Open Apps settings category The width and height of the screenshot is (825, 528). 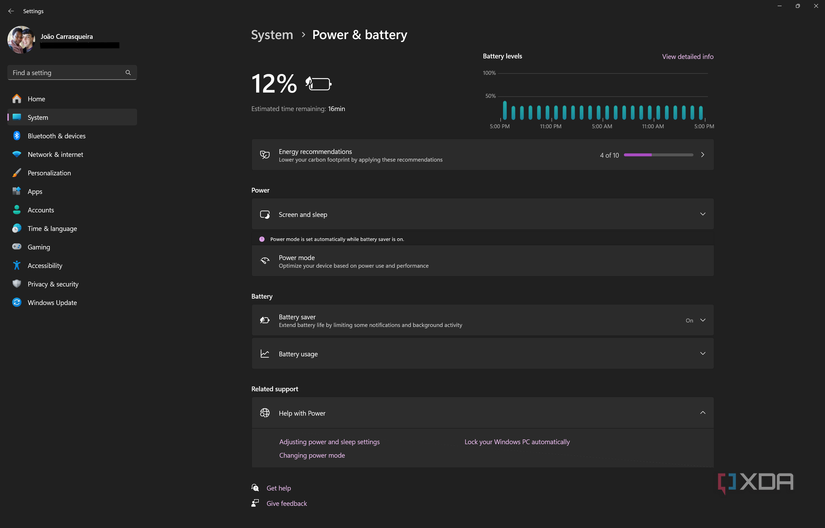coord(72,191)
